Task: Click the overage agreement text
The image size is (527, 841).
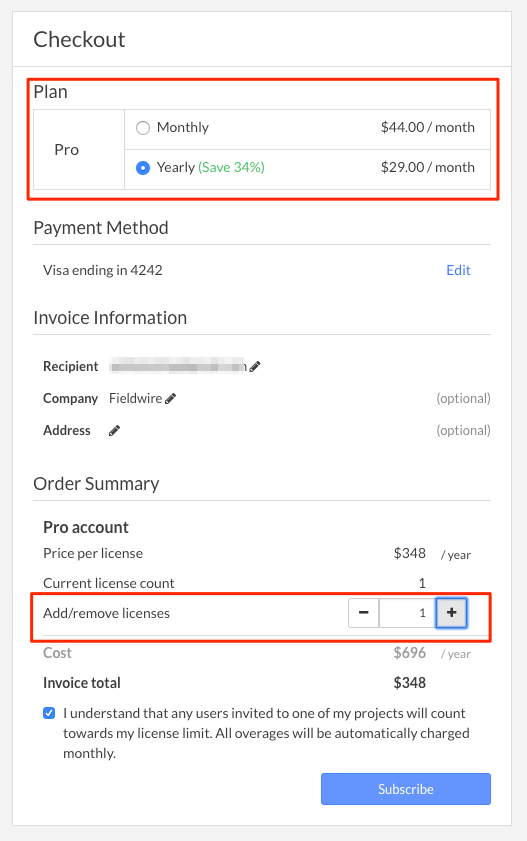Action: click(266, 733)
